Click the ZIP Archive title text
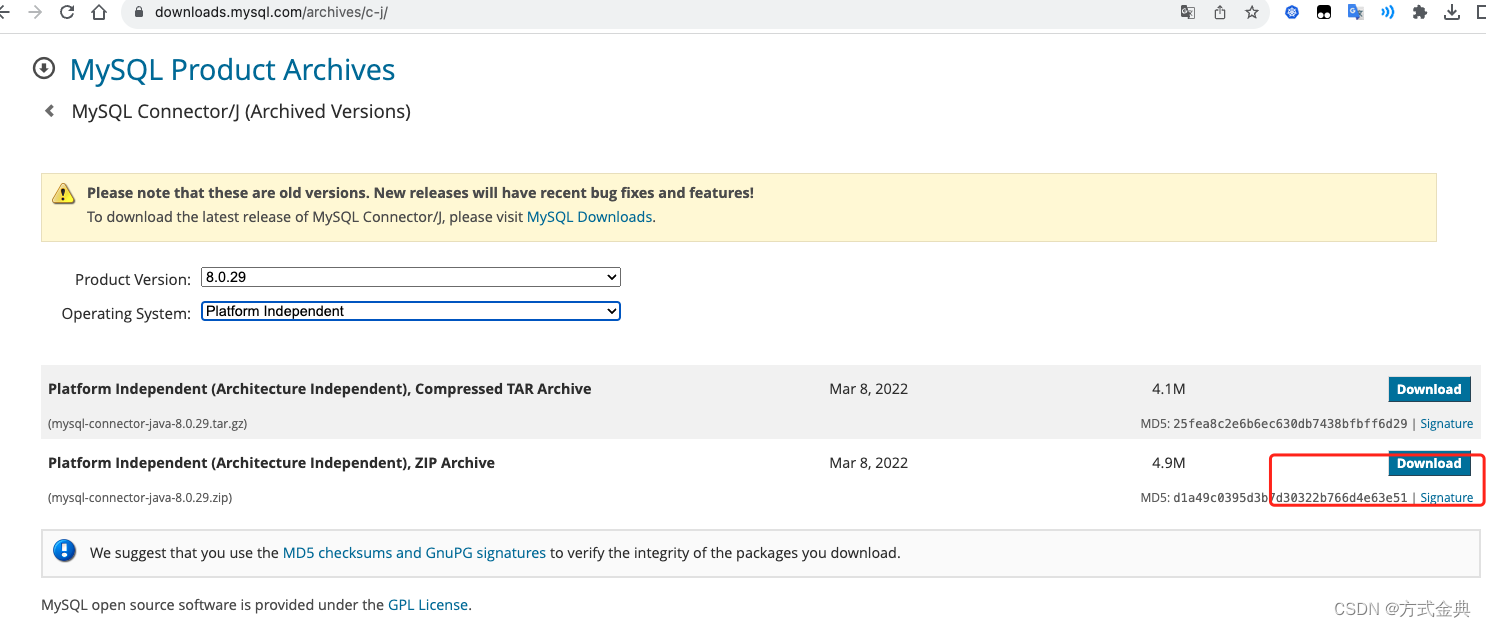Screen dimensions: 1486x627 [271, 463]
